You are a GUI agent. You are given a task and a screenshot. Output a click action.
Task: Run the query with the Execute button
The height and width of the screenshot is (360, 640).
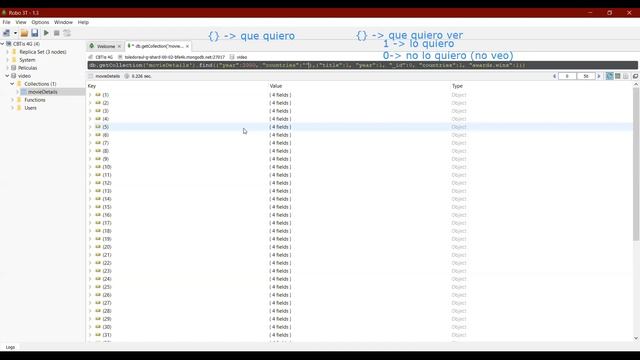tap(46, 33)
